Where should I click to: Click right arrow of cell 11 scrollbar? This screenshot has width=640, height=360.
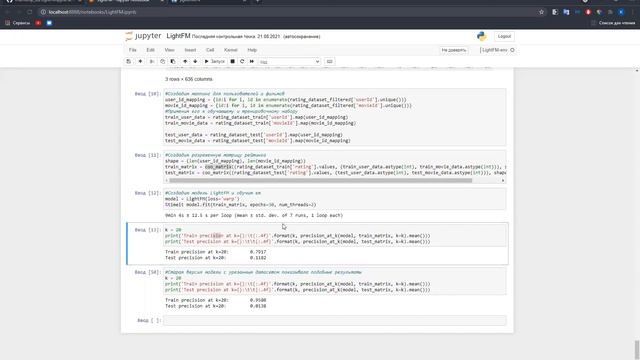pos(503,180)
